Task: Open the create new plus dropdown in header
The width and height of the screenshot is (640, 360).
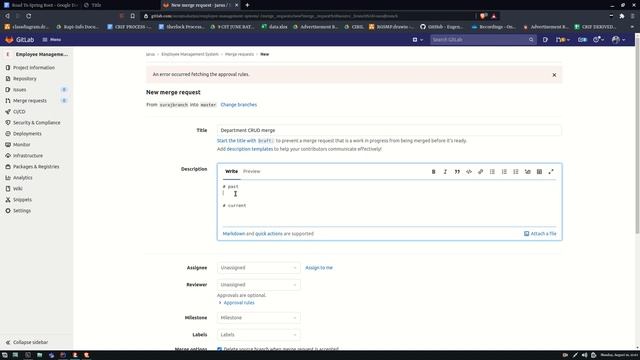Action: tap(417, 40)
